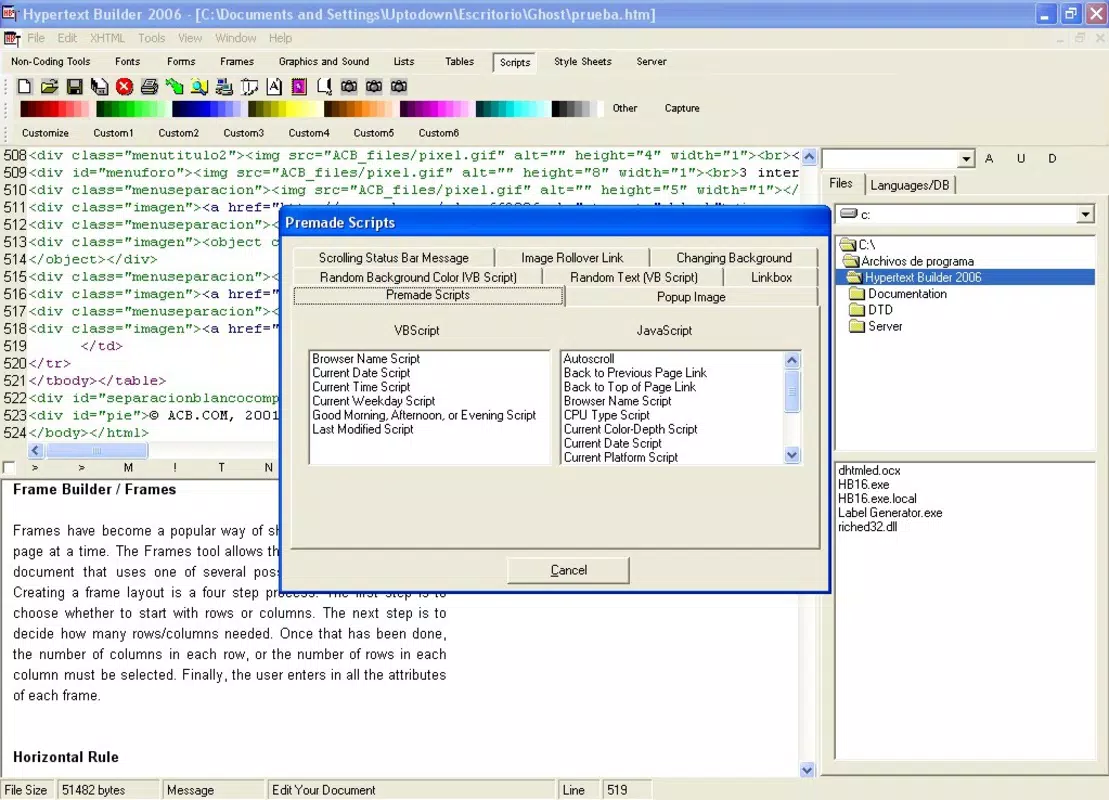Screen dimensions: 1109x800
Task: Open the XHTML menu
Action: click(107, 38)
